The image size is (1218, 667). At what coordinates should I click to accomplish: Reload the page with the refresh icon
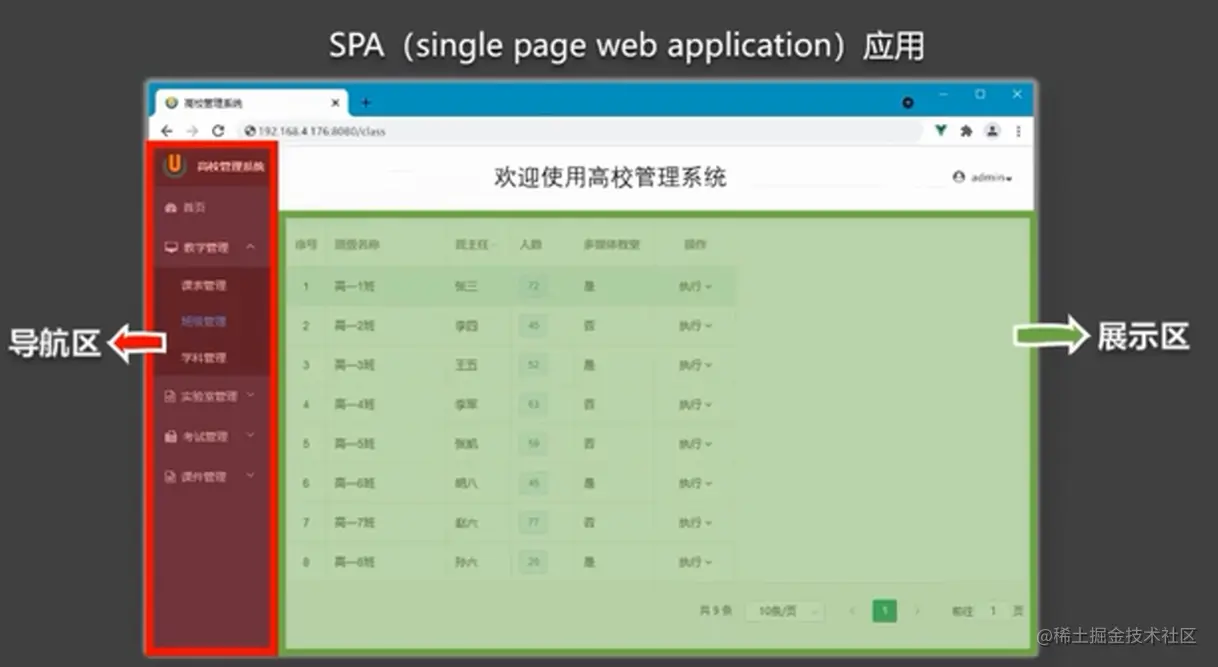coord(218,131)
